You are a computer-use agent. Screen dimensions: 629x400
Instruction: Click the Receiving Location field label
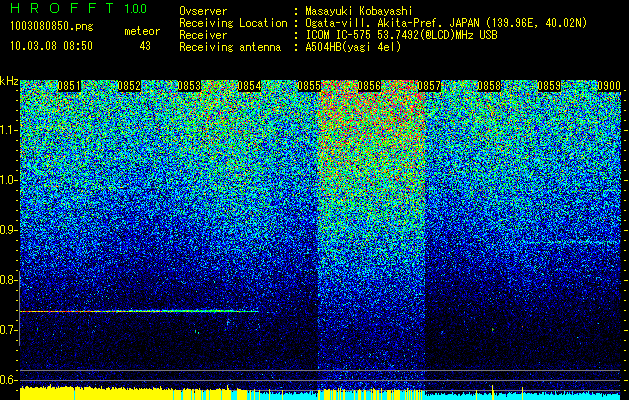click(x=233, y=23)
